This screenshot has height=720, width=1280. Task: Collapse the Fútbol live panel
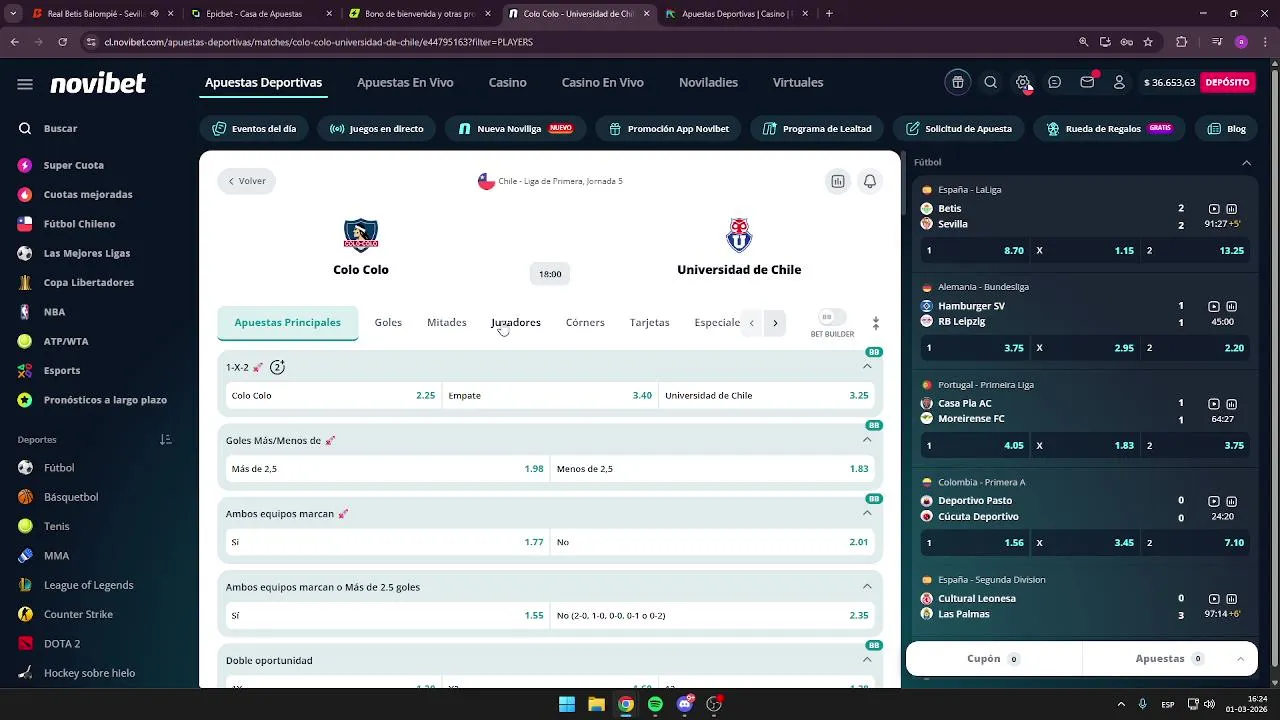point(1246,162)
